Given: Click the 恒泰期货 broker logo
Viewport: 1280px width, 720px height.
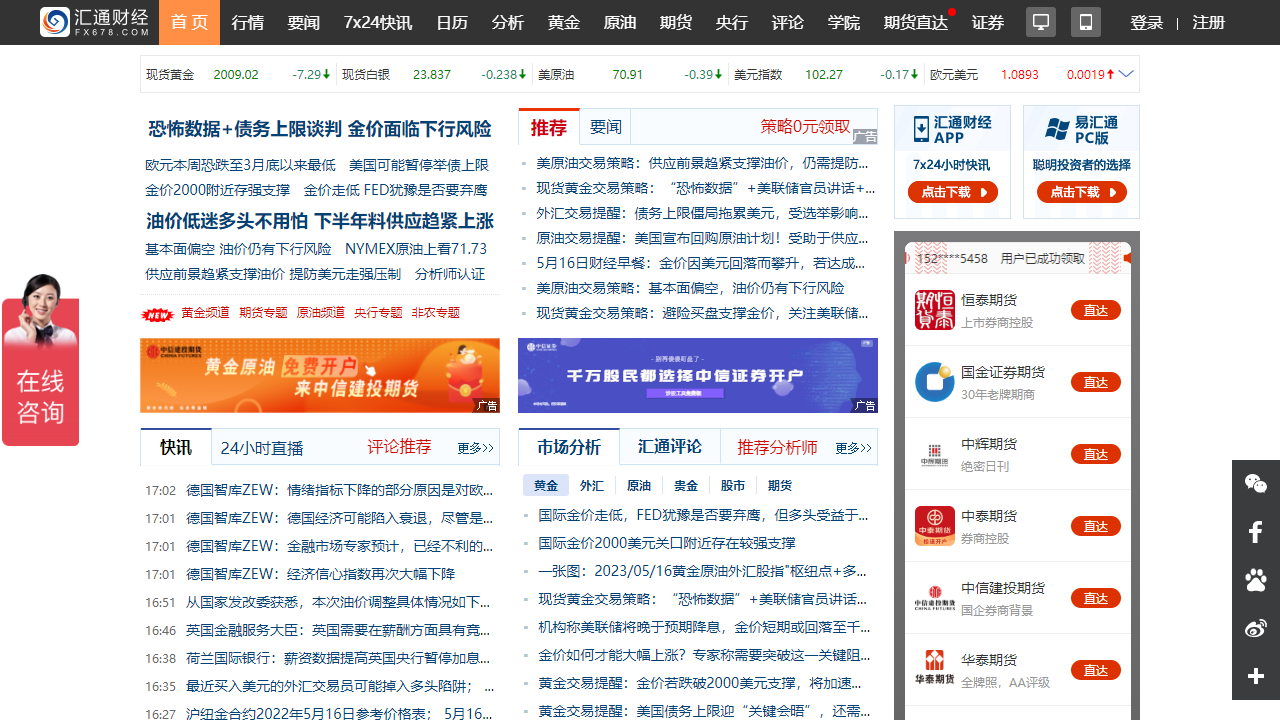Looking at the screenshot, I should tap(934, 309).
